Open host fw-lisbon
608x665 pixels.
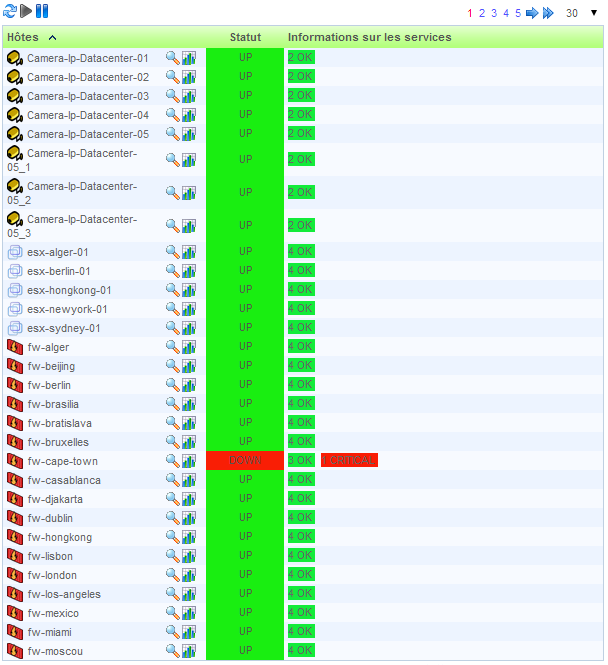(50, 556)
